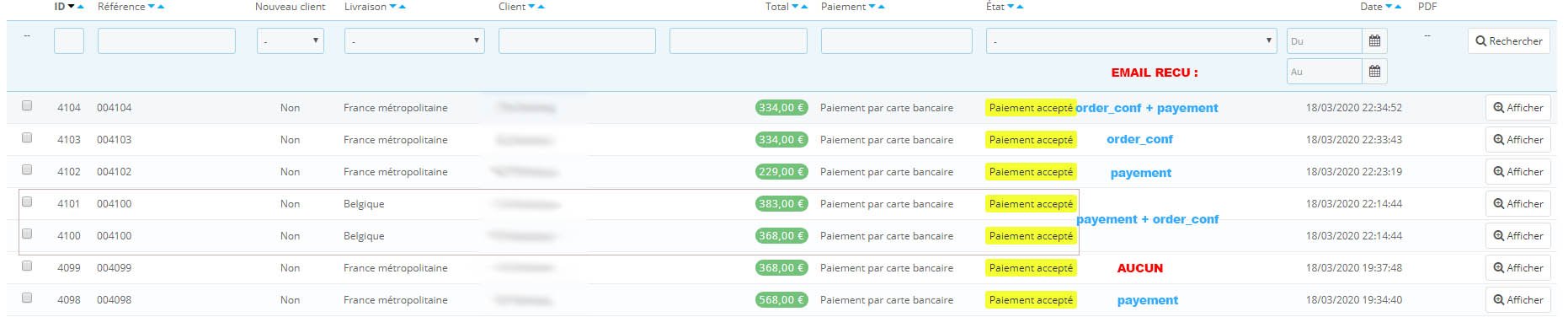The height and width of the screenshot is (317, 1568).
Task: Sort ID column descending with down arrow
Action: pos(72,7)
